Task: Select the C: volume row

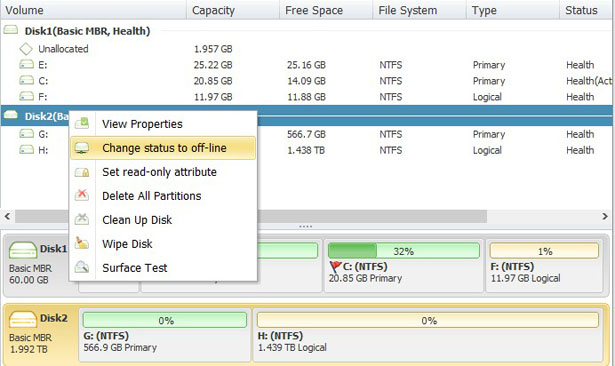Action: (307, 81)
